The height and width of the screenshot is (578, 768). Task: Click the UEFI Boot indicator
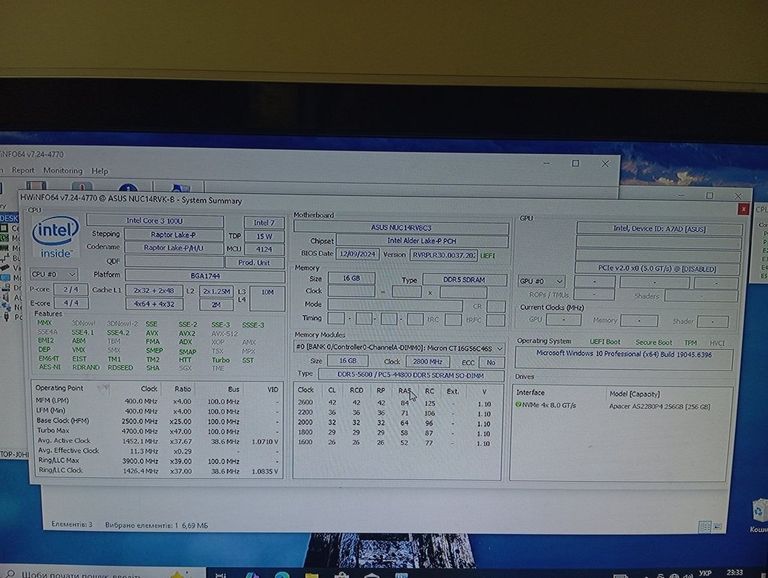point(606,342)
